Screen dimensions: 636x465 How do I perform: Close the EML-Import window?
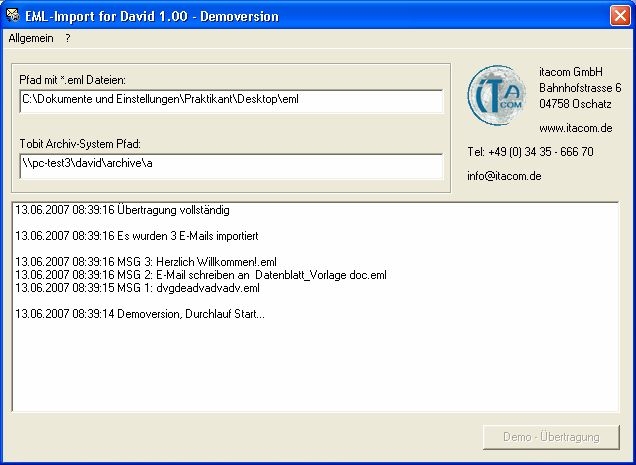click(620, 16)
